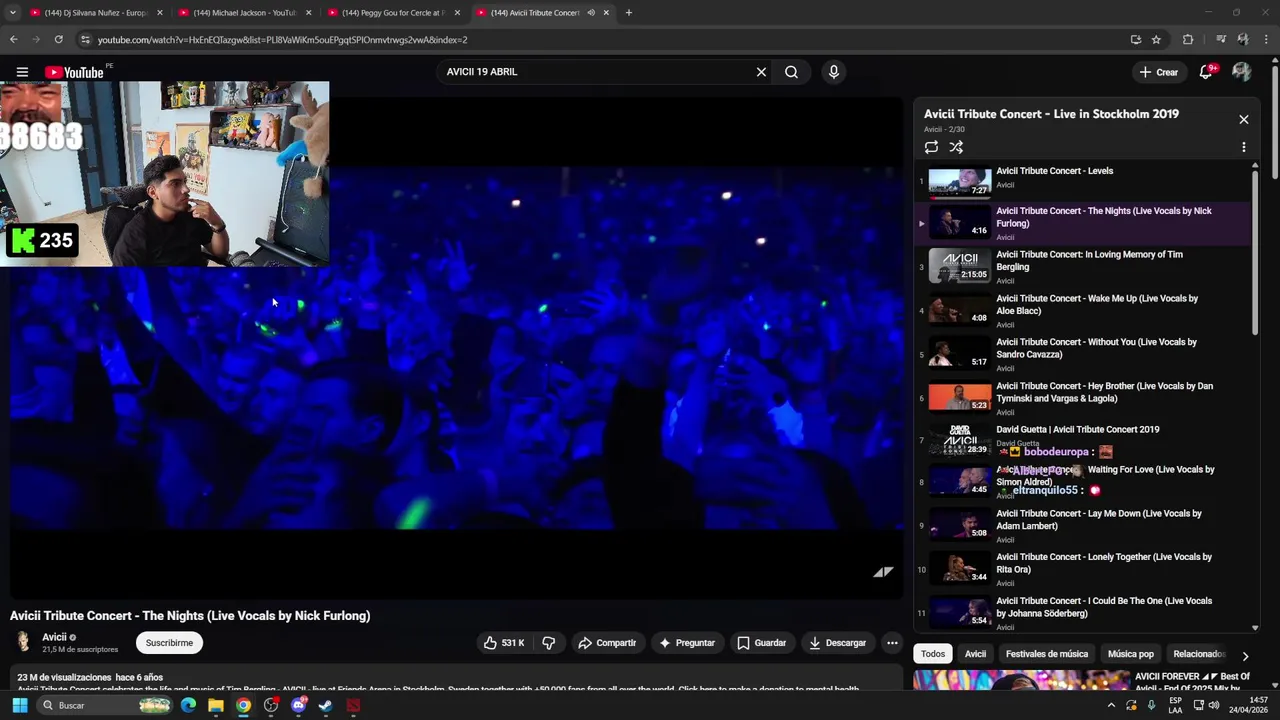Reload the page
Image resolution: width=1280 pixels, height=720 pixels.
[58, 40]
